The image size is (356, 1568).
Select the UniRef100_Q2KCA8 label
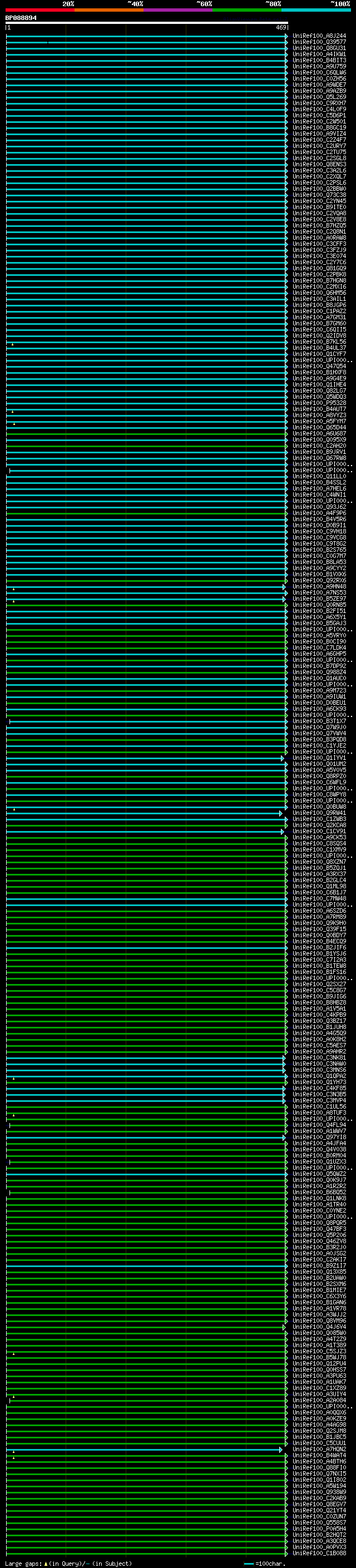(x=319, y=825)
